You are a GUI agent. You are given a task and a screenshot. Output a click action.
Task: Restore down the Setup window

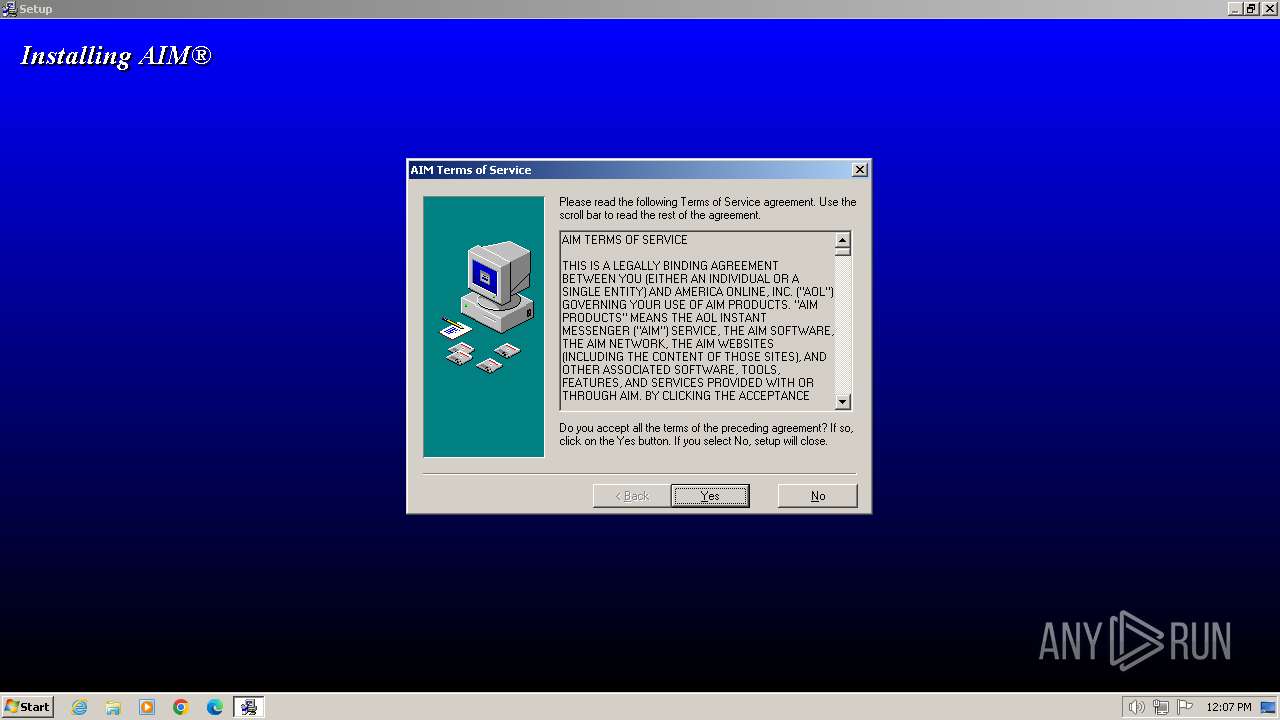(x=1251, y=9)
